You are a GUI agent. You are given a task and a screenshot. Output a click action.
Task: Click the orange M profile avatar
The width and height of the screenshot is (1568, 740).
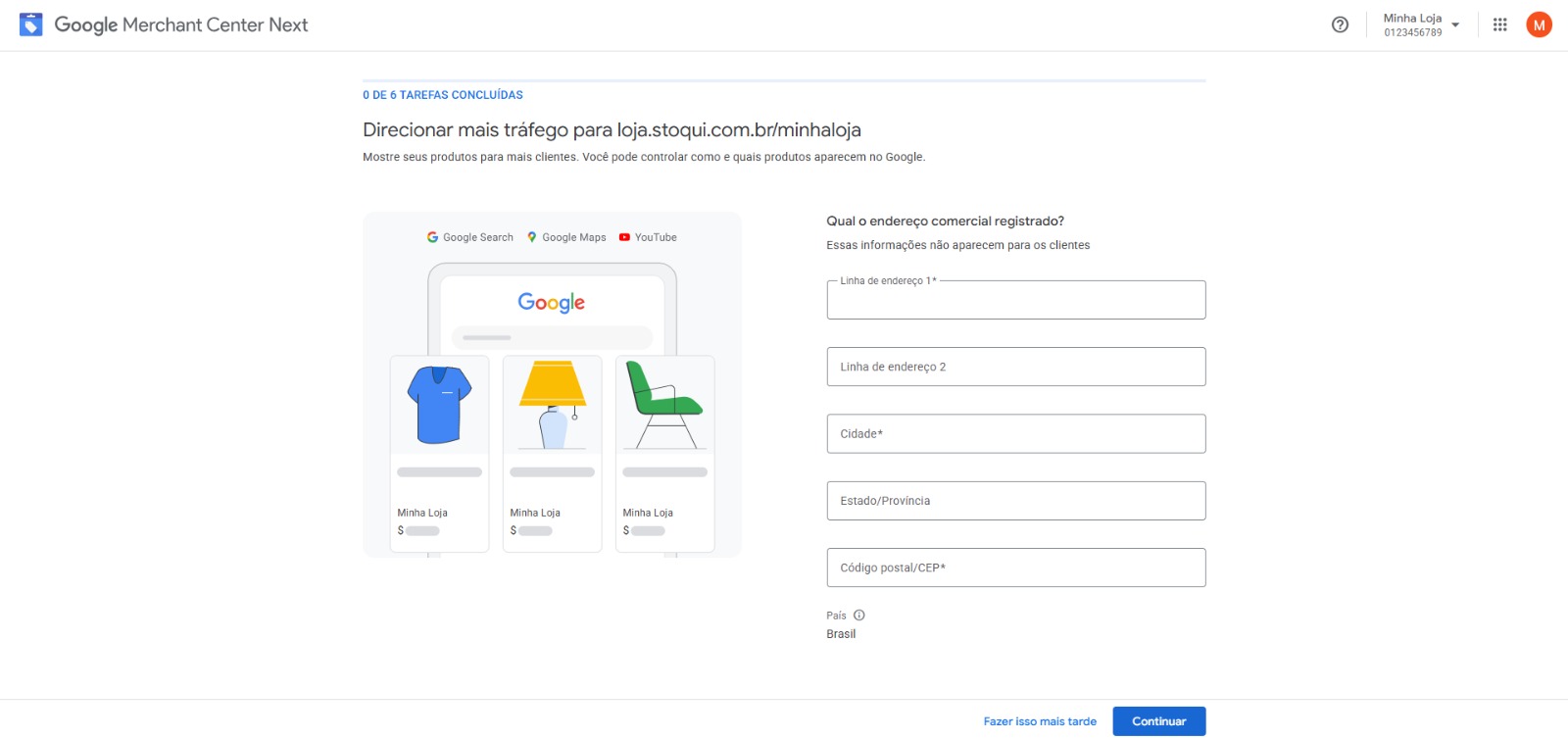1539,25
